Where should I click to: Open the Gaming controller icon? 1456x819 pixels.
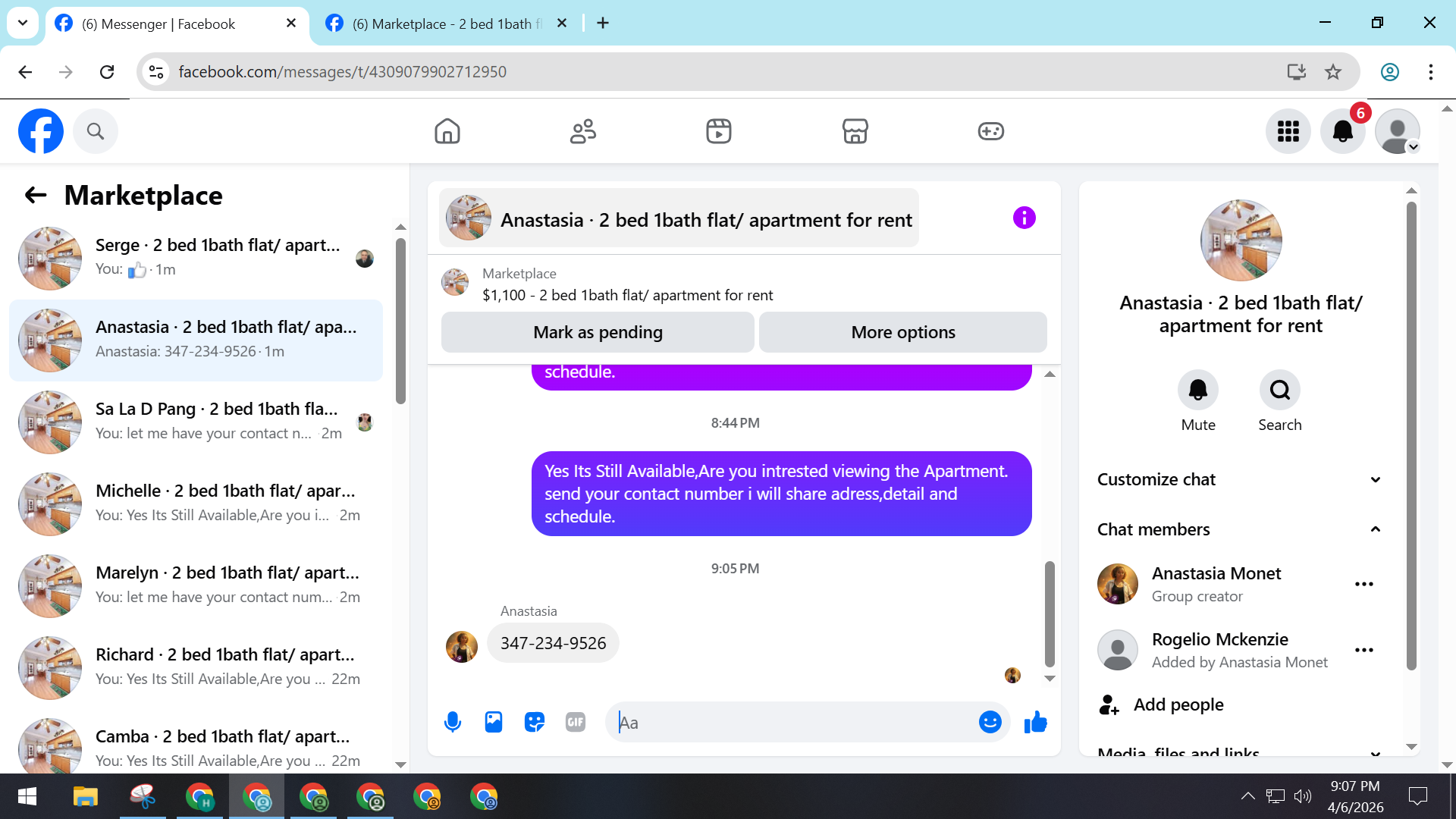[x=990, y=131]
